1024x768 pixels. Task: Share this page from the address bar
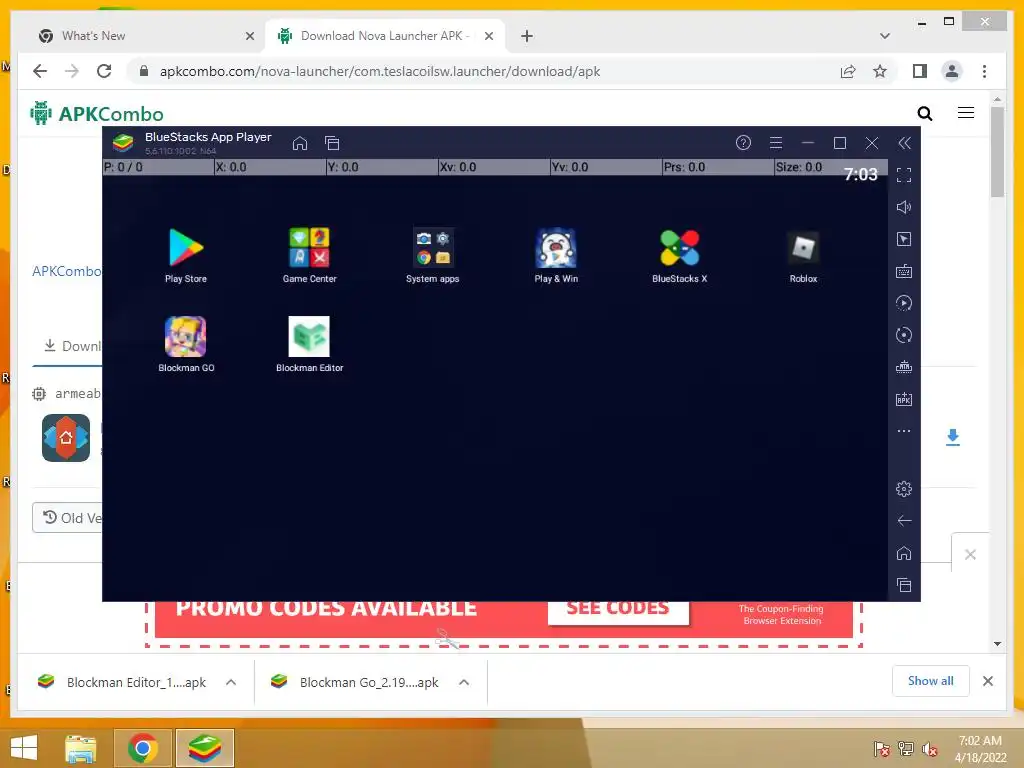848,71
